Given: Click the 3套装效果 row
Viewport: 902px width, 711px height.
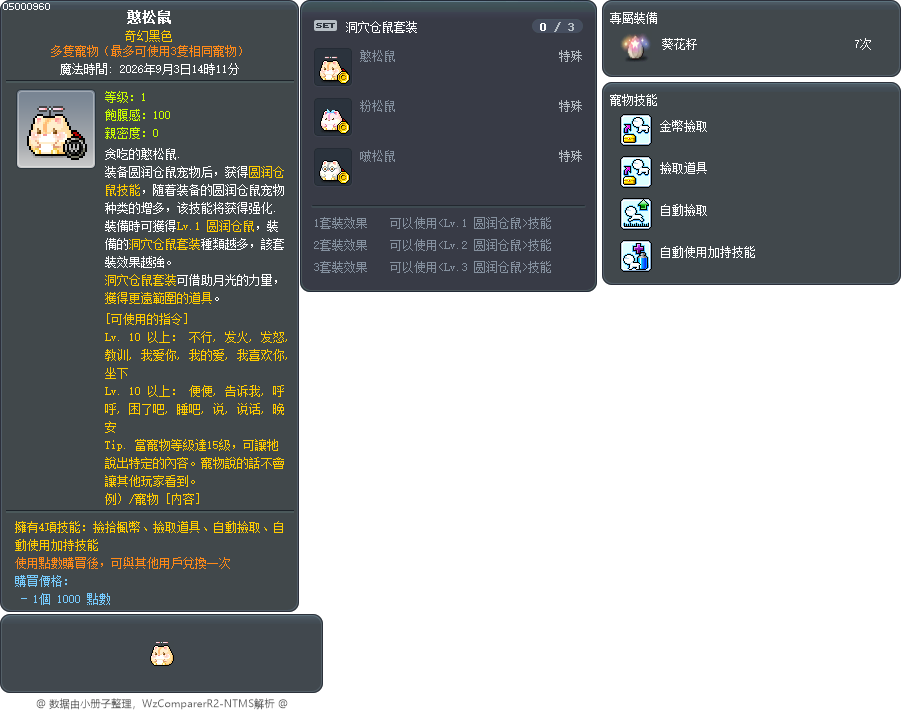Looking at the screenshot, I should point(433,267).
